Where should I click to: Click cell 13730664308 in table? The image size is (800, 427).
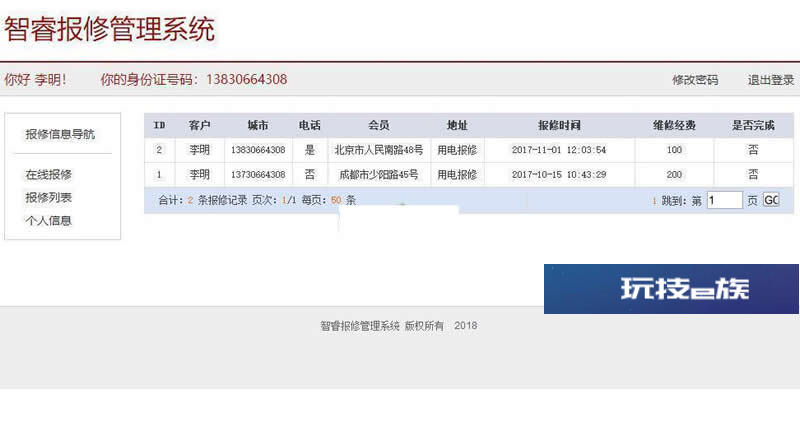point(258,174)
